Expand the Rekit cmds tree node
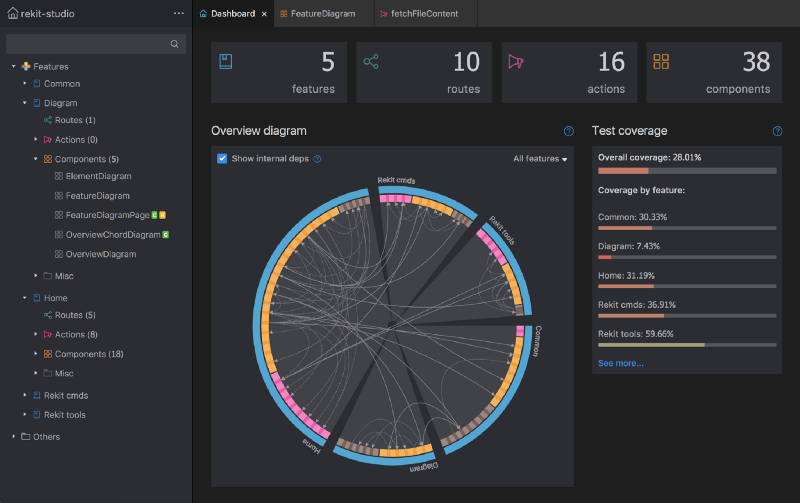800x503 pixels. pyautogui.click(x=24, y=395)
